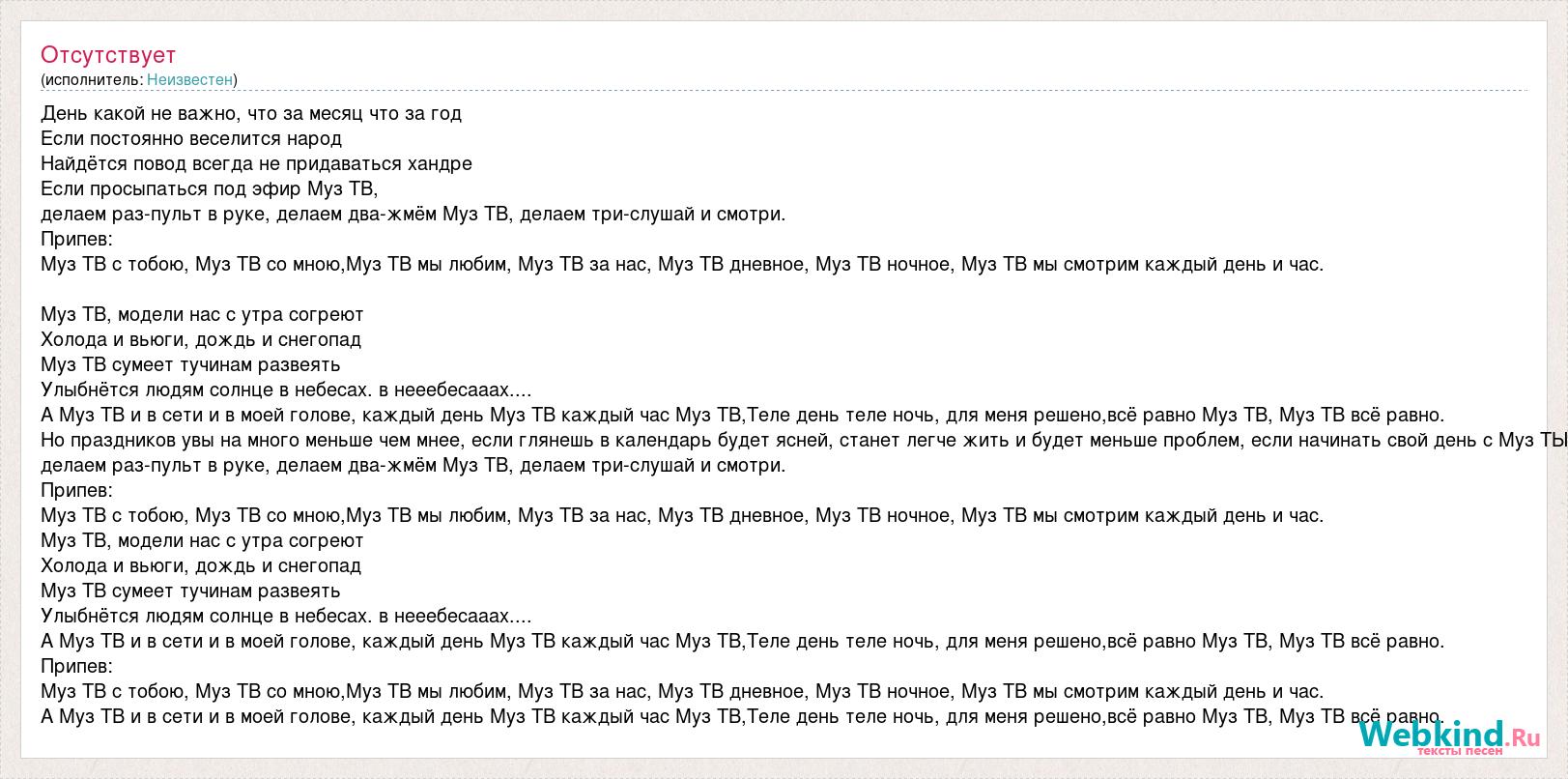Click the second Холода и вьюги lyric line

pyautogui.click(x=201, y=565)
